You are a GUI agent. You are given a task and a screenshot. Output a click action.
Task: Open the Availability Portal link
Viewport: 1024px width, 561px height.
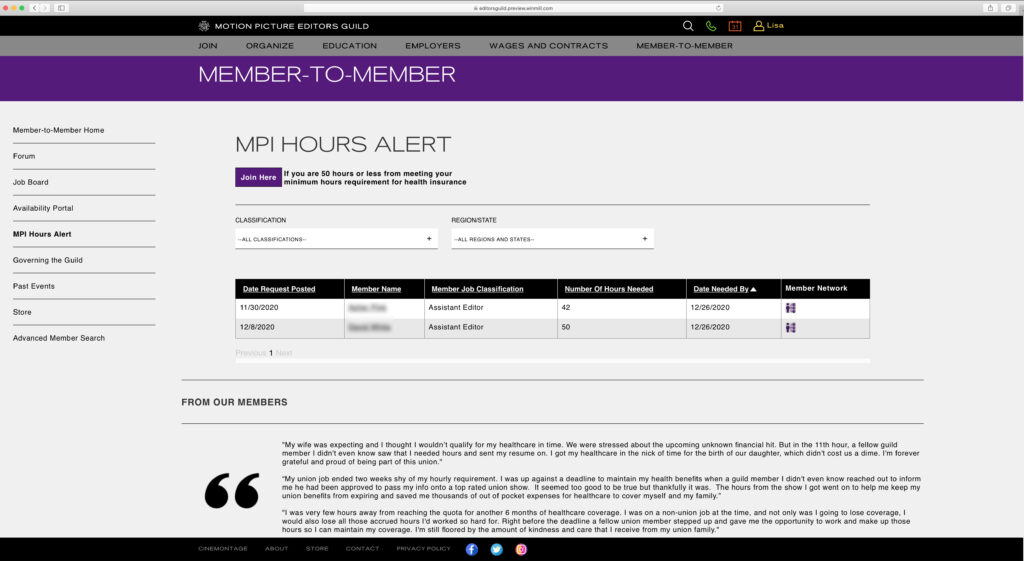[43, 208]
